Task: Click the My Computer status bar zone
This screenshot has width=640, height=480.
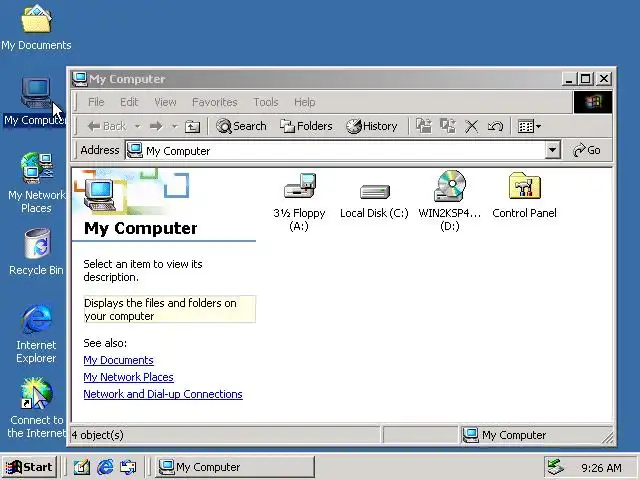Action: [x=537, y=435]
